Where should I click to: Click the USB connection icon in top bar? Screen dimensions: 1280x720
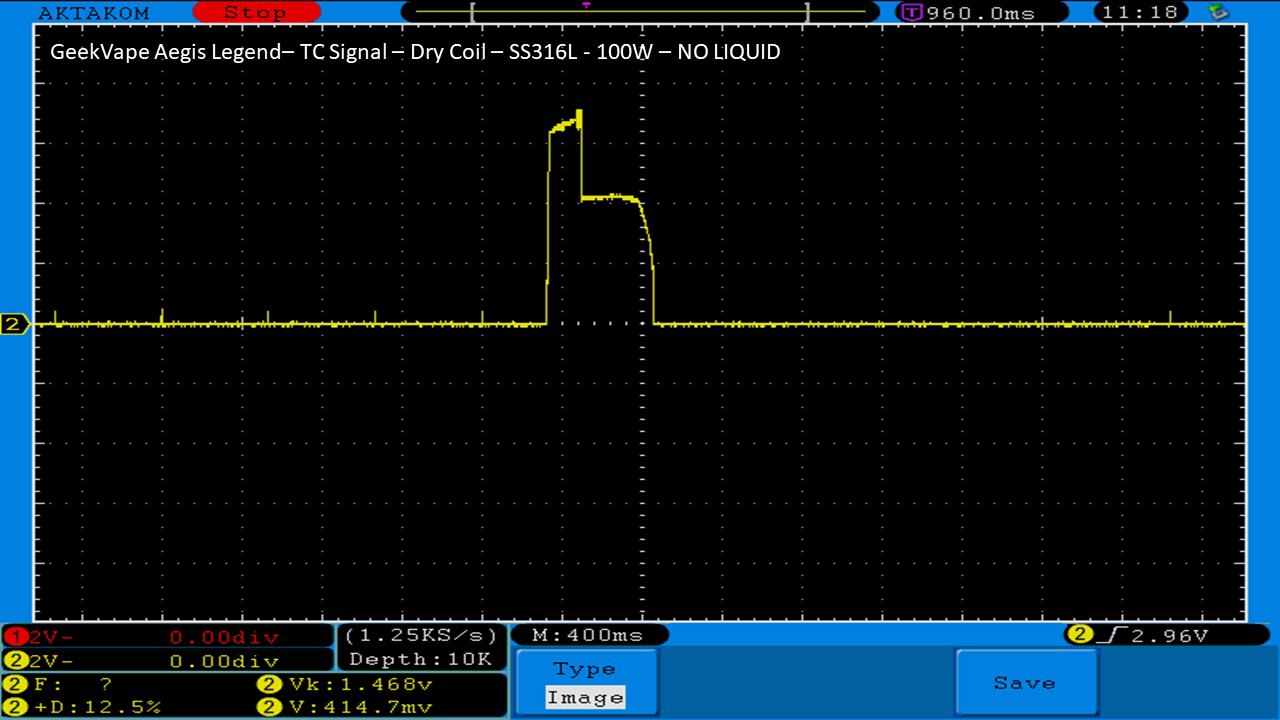[1218, 13]
